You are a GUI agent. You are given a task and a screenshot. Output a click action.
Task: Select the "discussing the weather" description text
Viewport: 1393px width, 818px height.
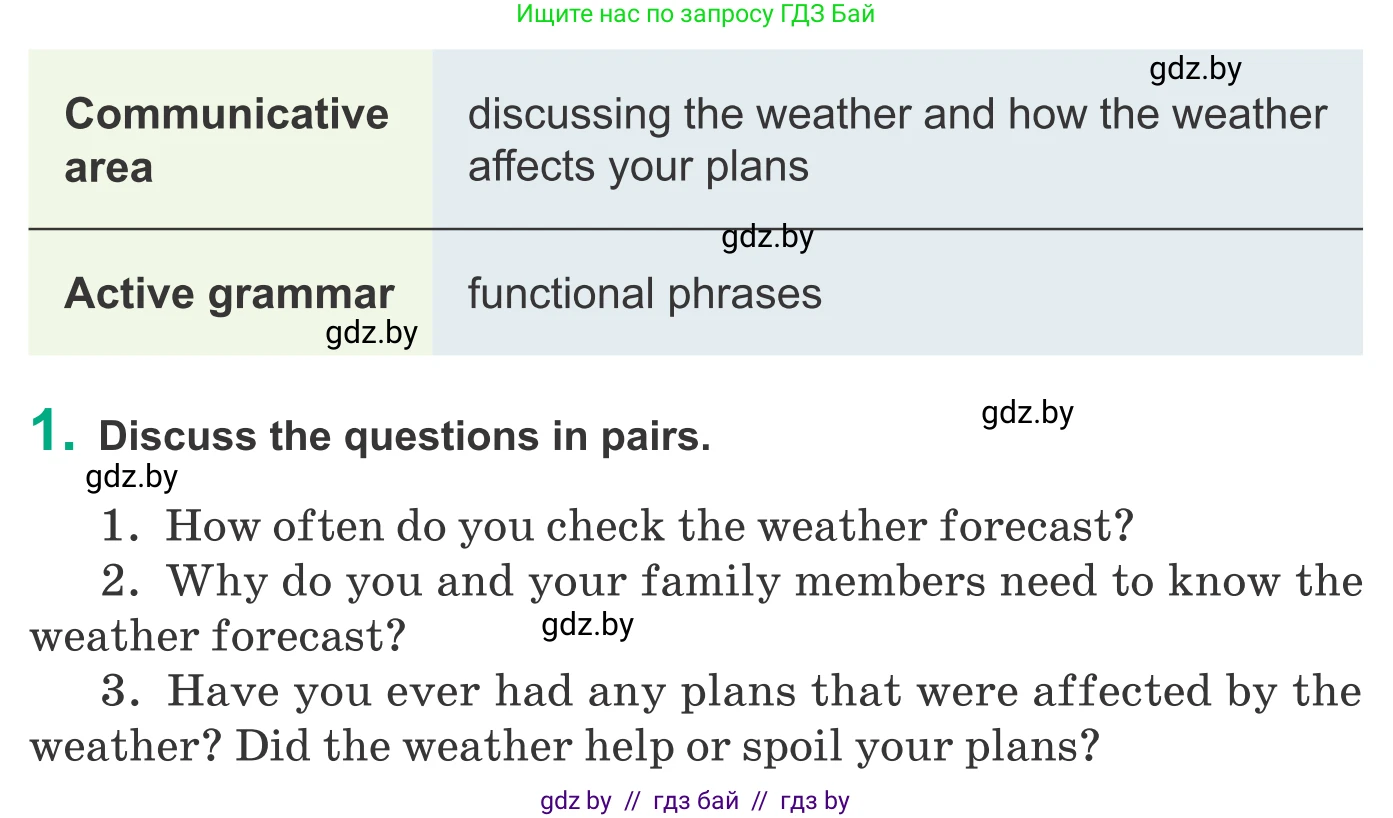[896, 140]
